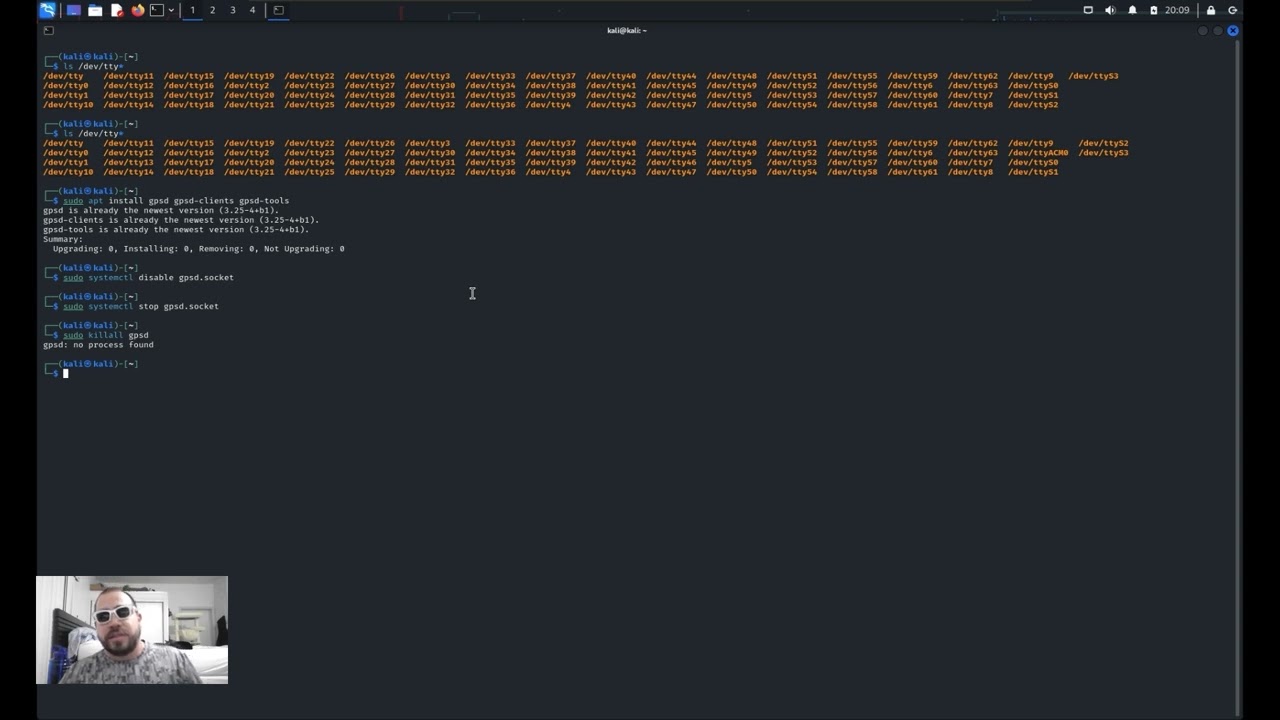Click 'gpsd-clients is already the newest version' line
The height and width of the screenshot is (720, 1280).
pos(181,220)
